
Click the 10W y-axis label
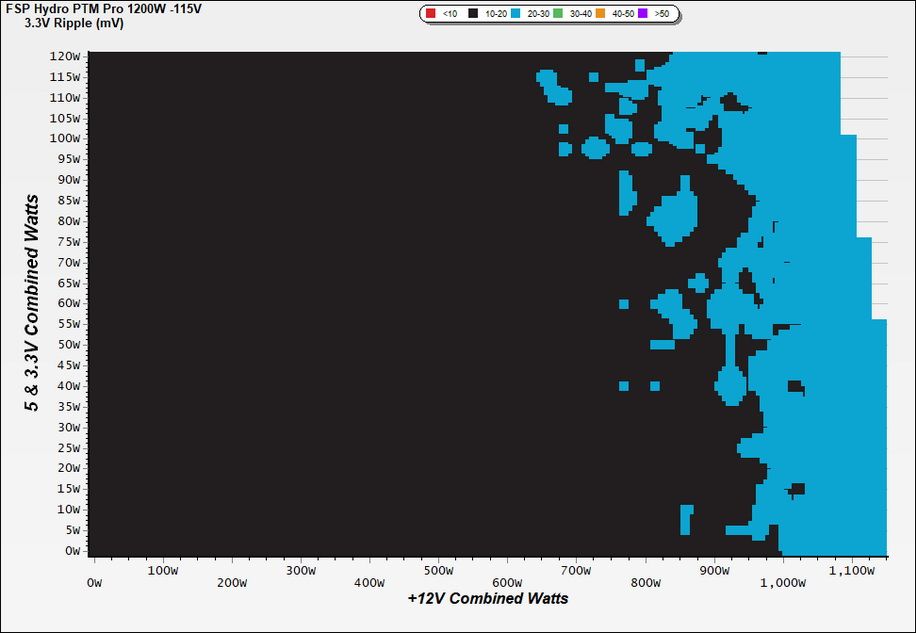(68, 509)
